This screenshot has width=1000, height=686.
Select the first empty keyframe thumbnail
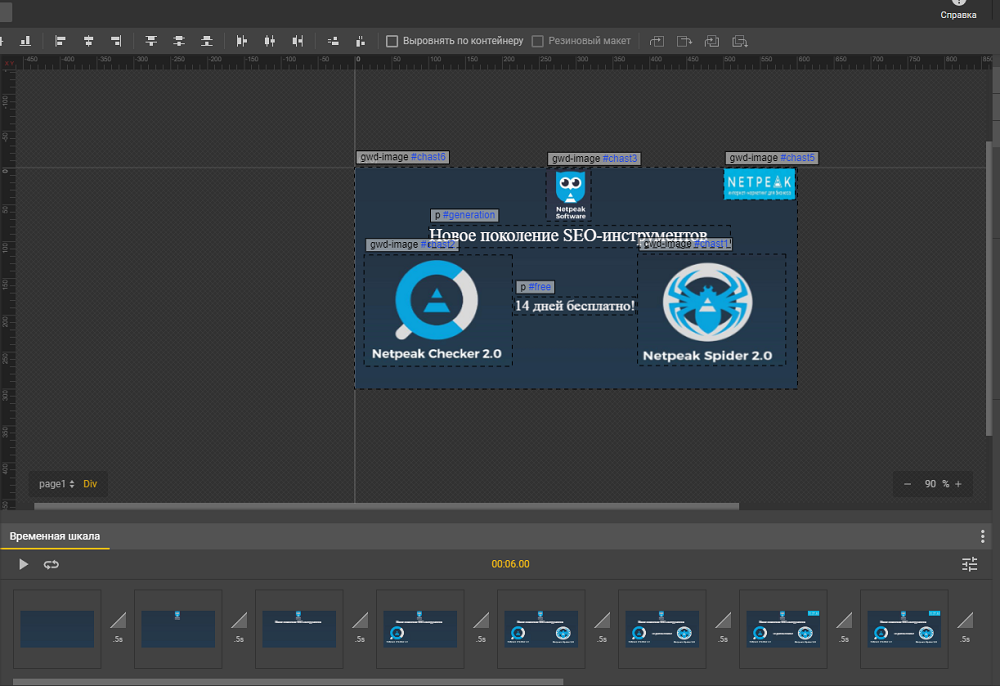(57, 629)
